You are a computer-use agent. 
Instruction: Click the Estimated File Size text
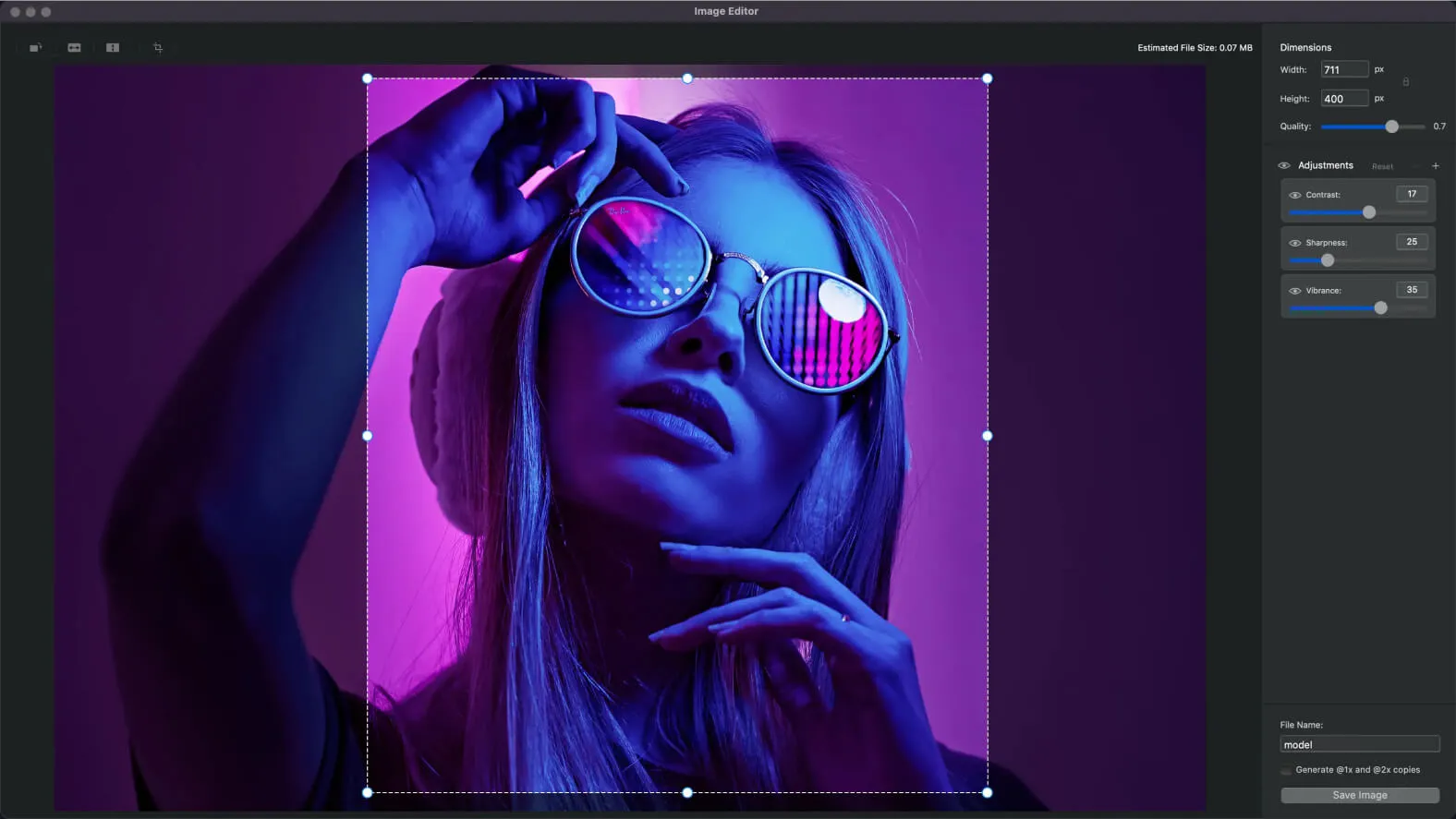(x=1195, y=48)
